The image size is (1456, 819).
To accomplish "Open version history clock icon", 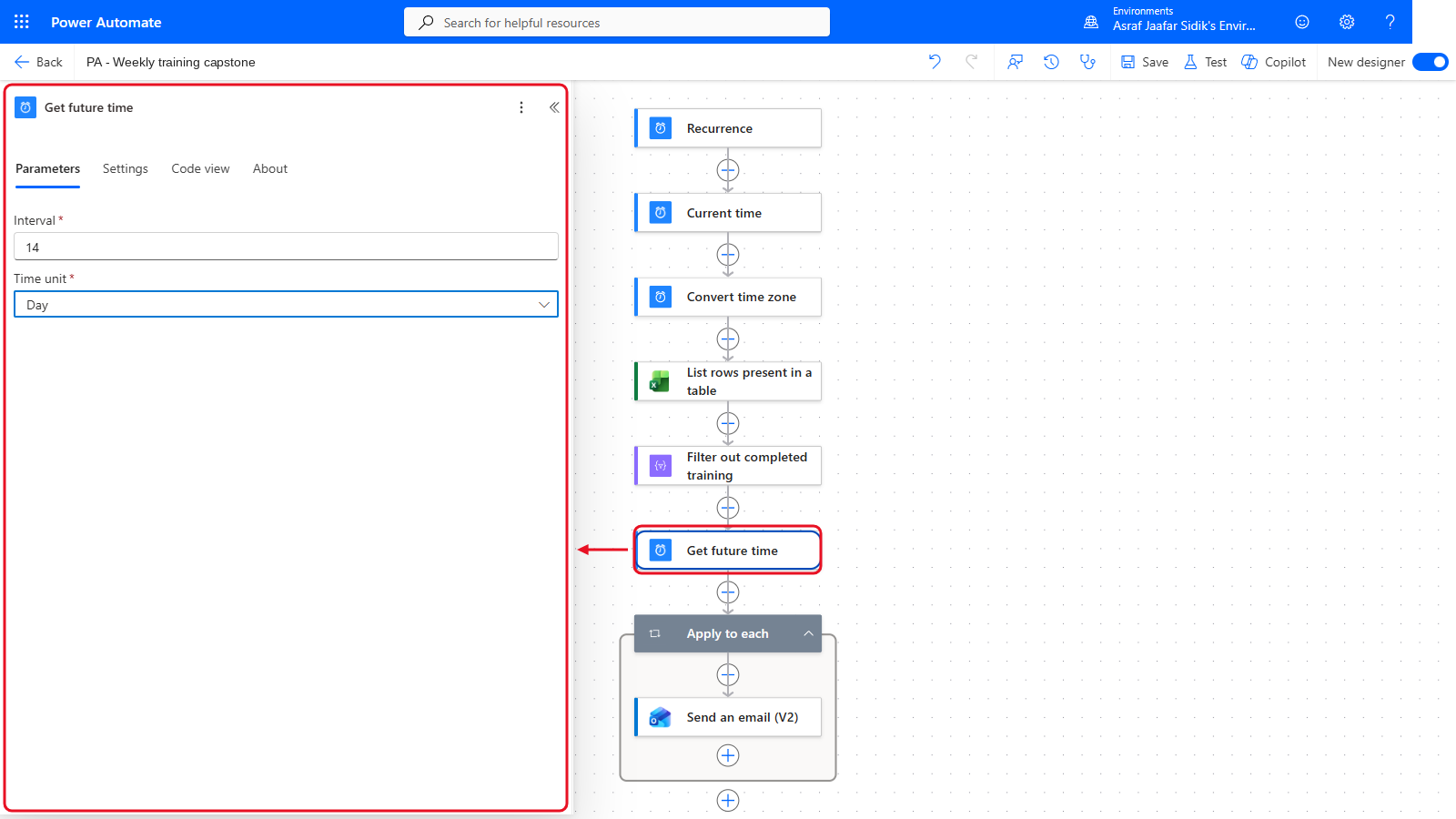I will [x=1051, y=62].
